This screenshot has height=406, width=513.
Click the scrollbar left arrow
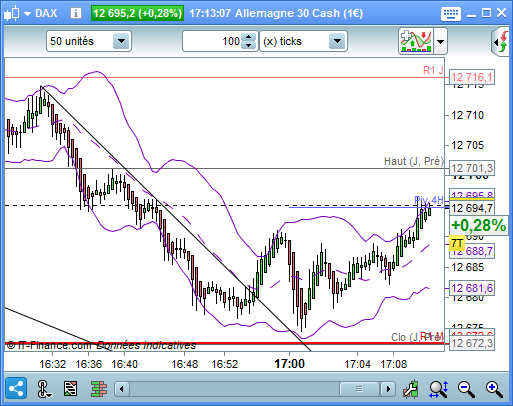pos(122,389)
